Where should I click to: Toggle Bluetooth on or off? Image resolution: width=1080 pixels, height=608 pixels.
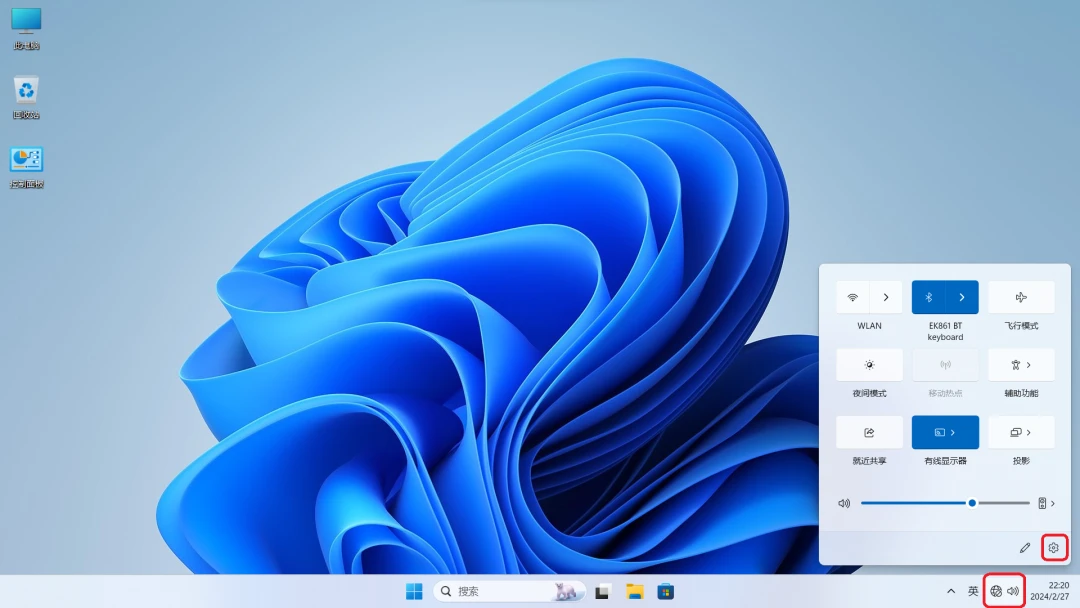(x=928, y=297)
